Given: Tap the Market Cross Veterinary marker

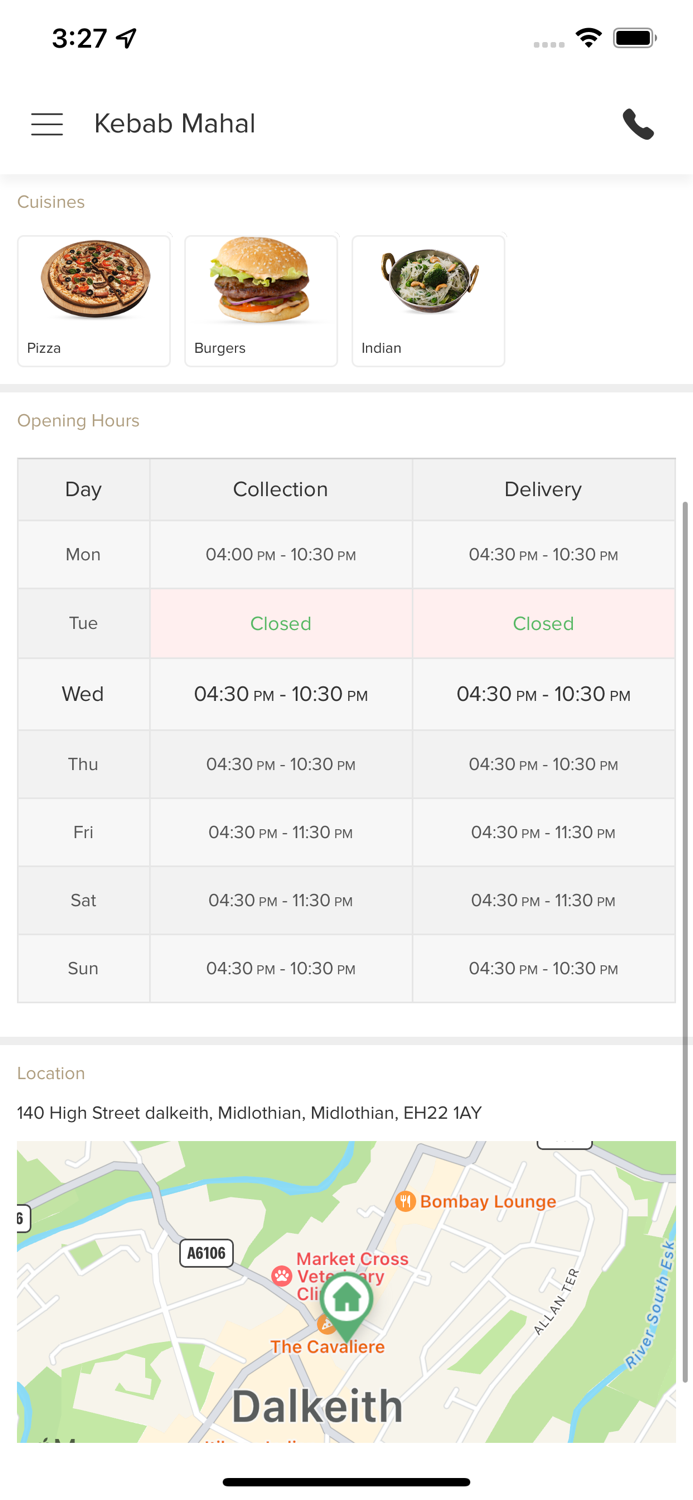Looking at the screenshot, I should [x=282, y=1276].
